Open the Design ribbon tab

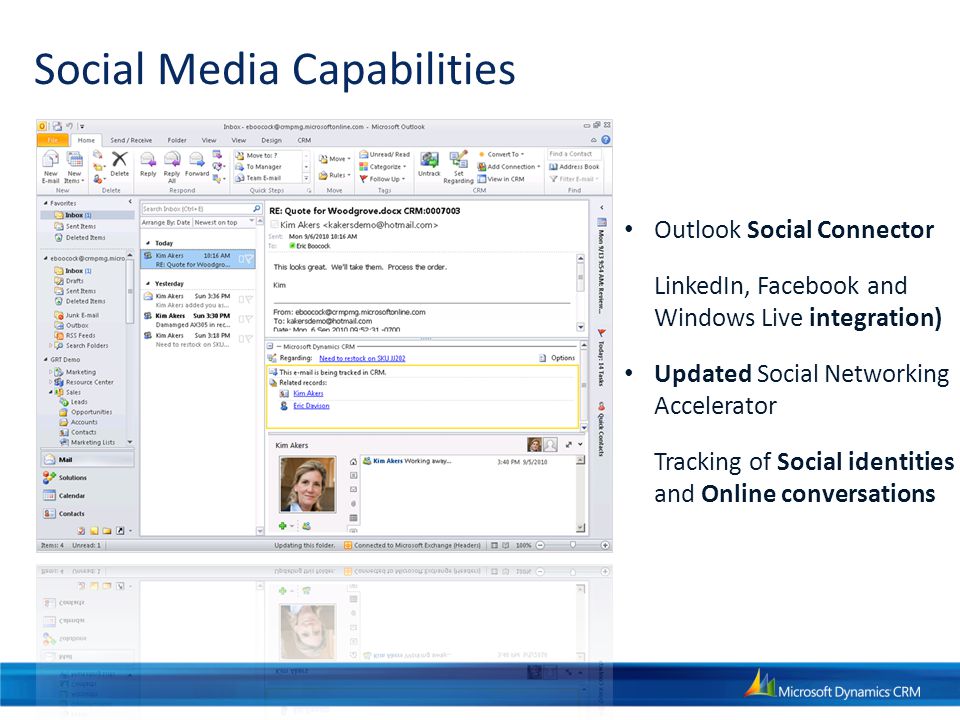pos(271,140)
